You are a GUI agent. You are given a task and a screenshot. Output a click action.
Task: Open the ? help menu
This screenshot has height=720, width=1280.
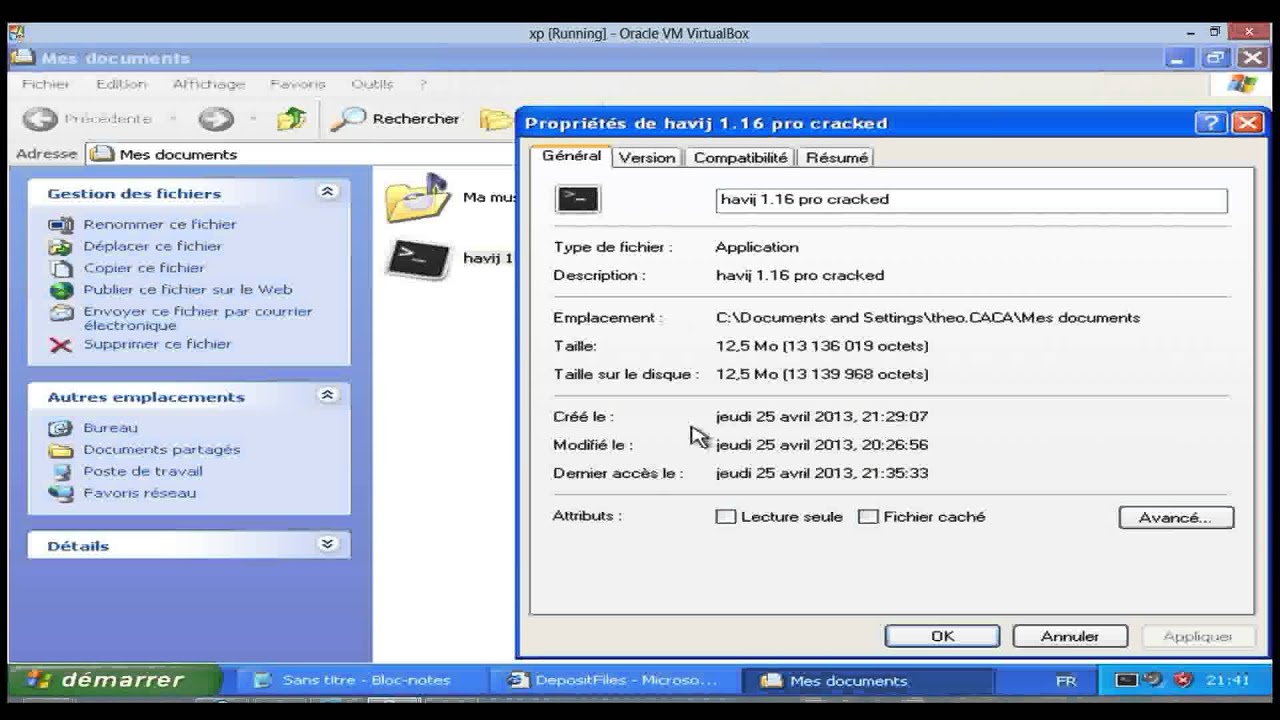point(423,84)
